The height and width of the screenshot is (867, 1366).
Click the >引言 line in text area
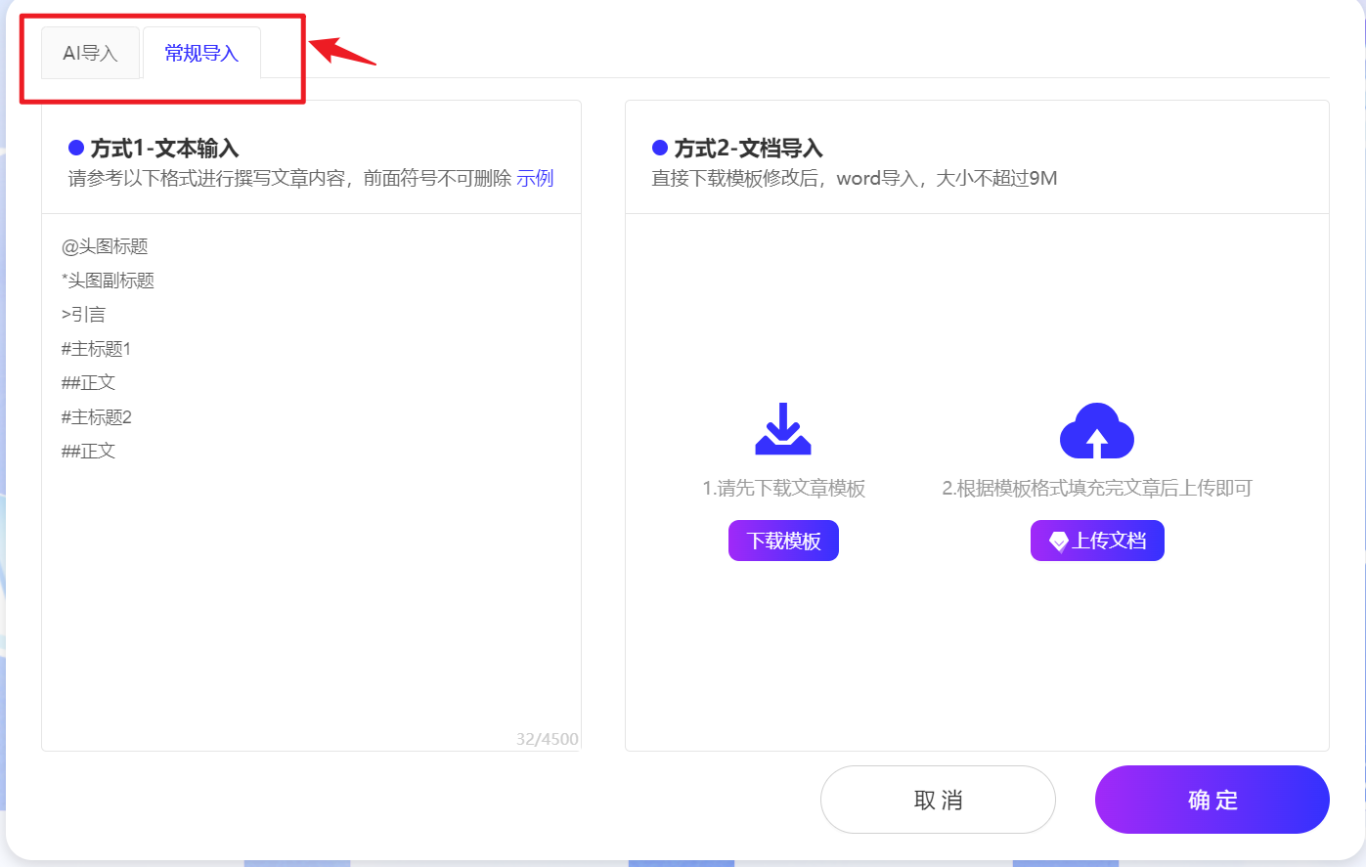coord(84,315)
